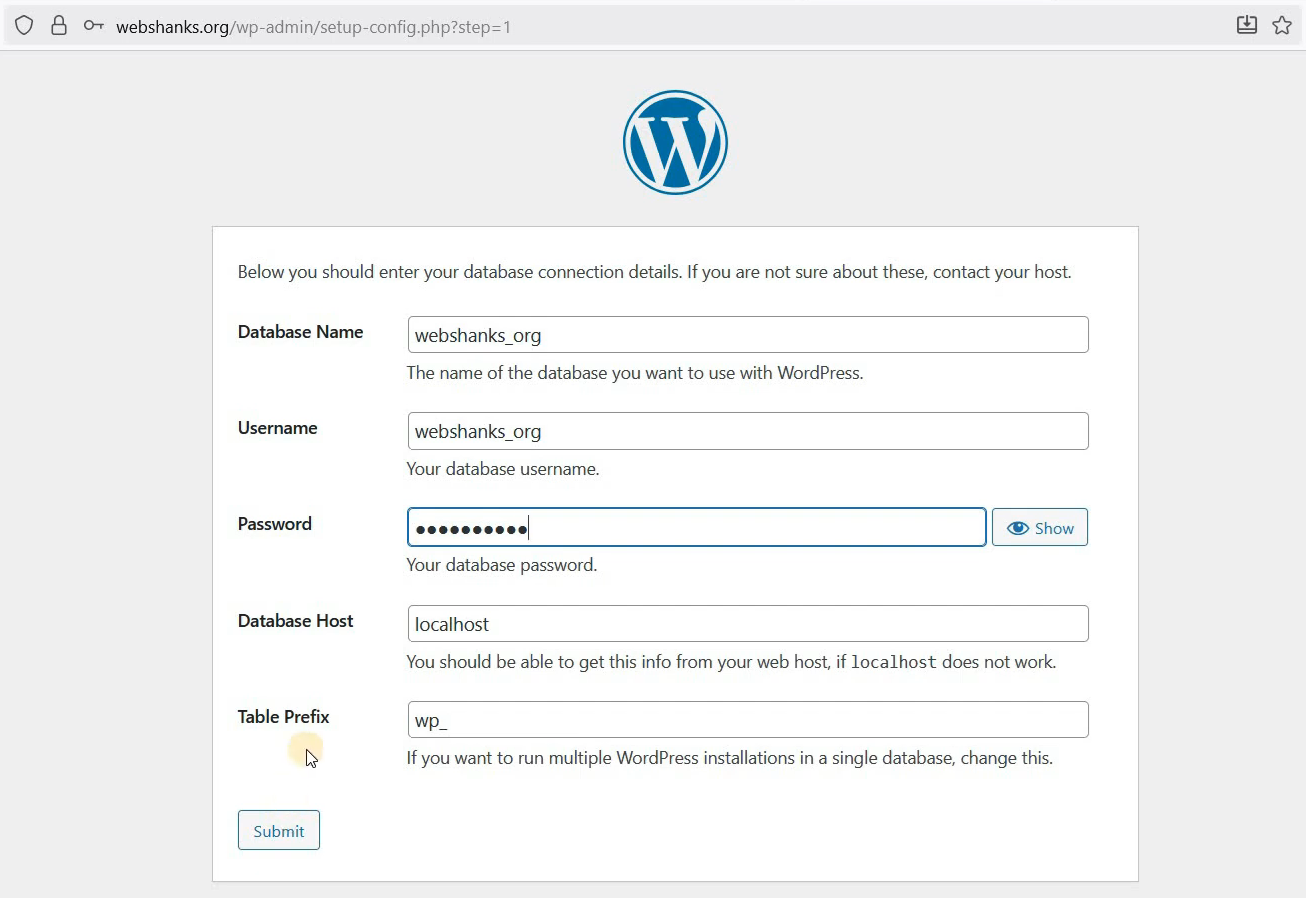
Task: Click the Table Prefix field containing wp_
Action: click(748, 720)
